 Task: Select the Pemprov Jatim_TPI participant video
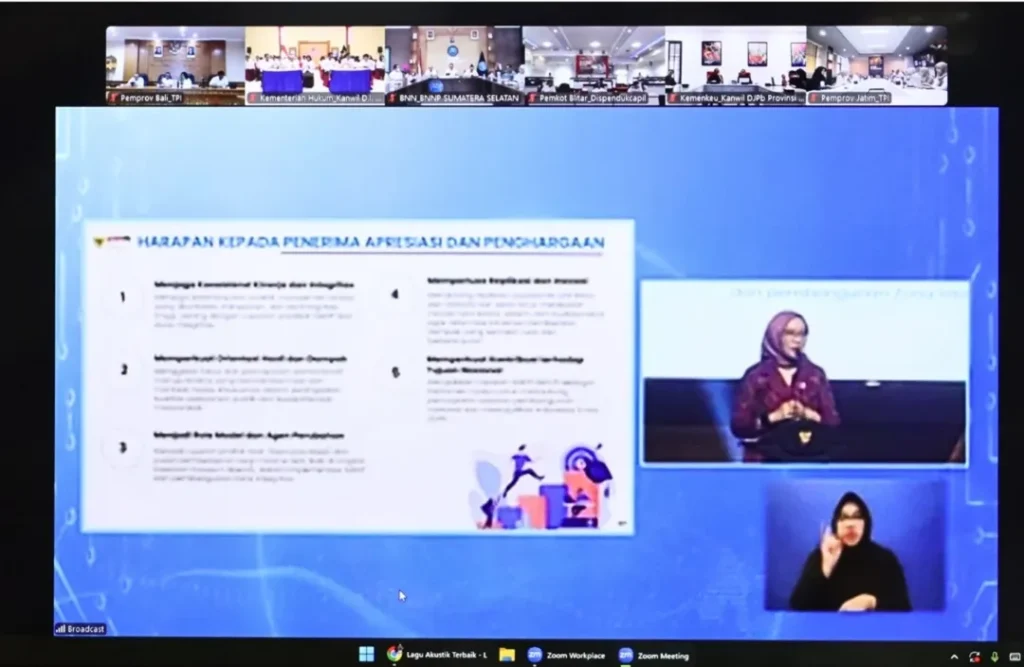pyautogui.click(x=877, y=65)
